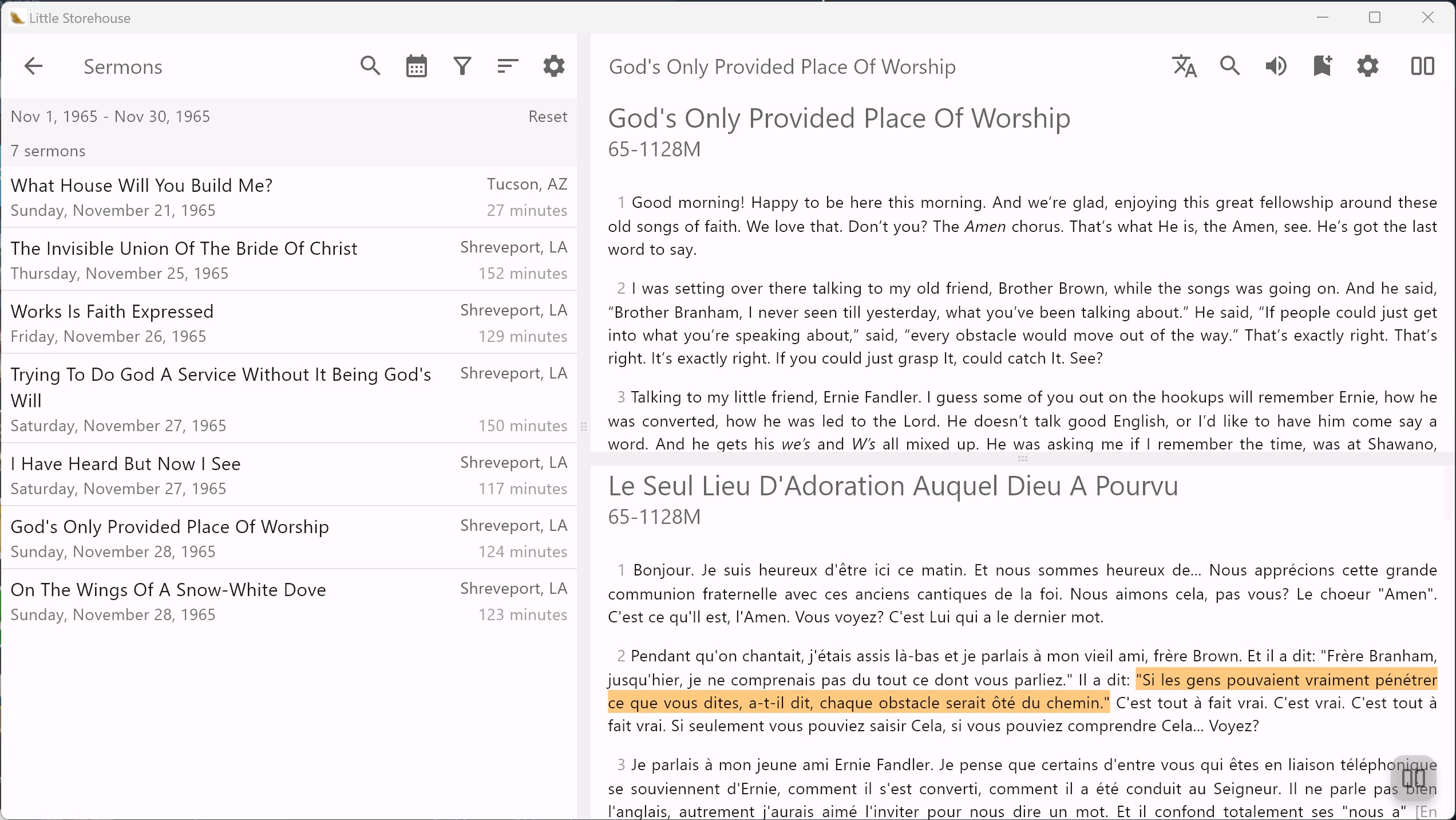
Task: Open the translation language selector
Action: point(1184,66)
